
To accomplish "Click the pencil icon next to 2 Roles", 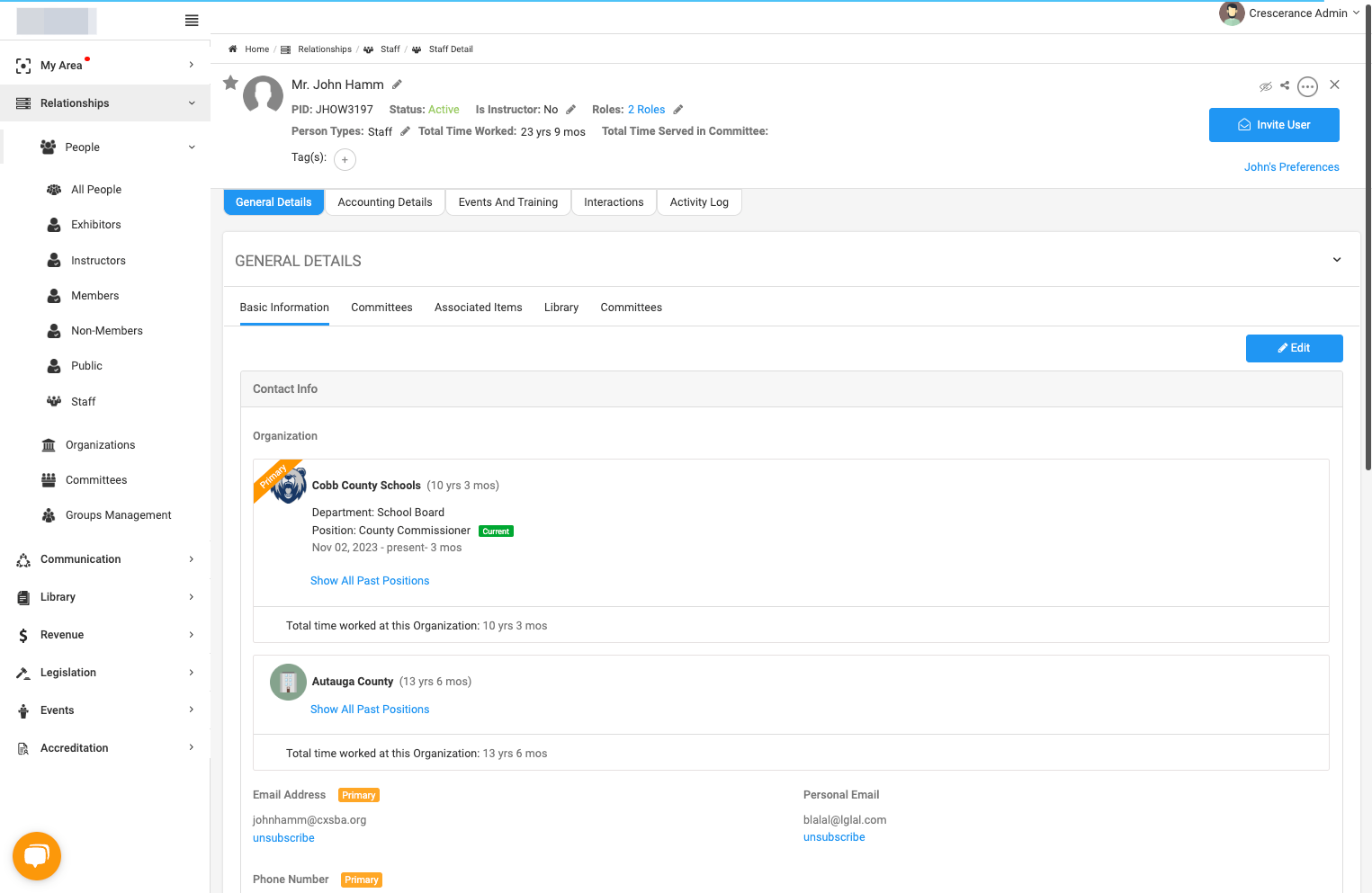I will pos(678,110).
